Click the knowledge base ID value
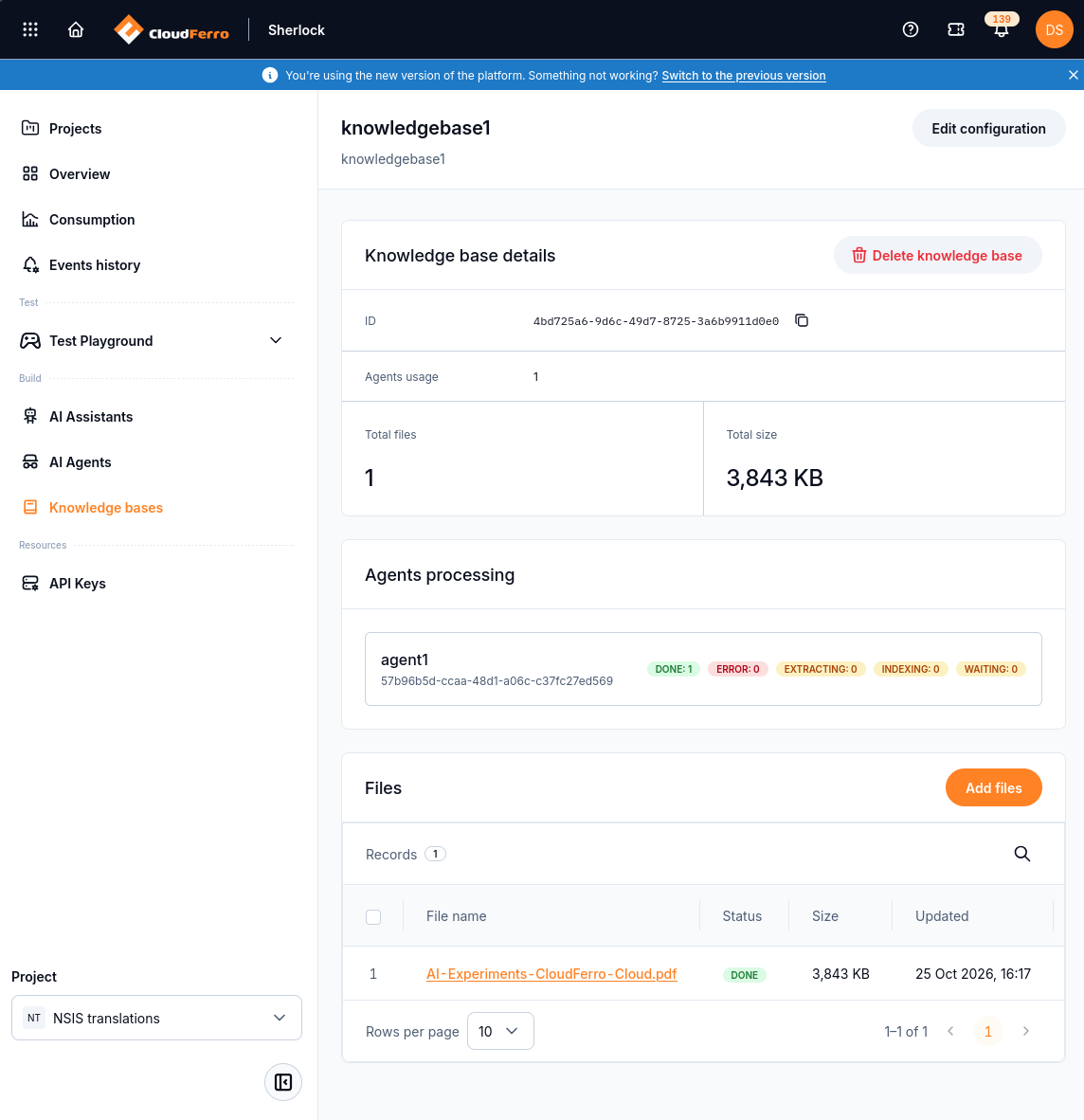The width and height of the screenshot is (1084, 1120). (x=656, y=321)
